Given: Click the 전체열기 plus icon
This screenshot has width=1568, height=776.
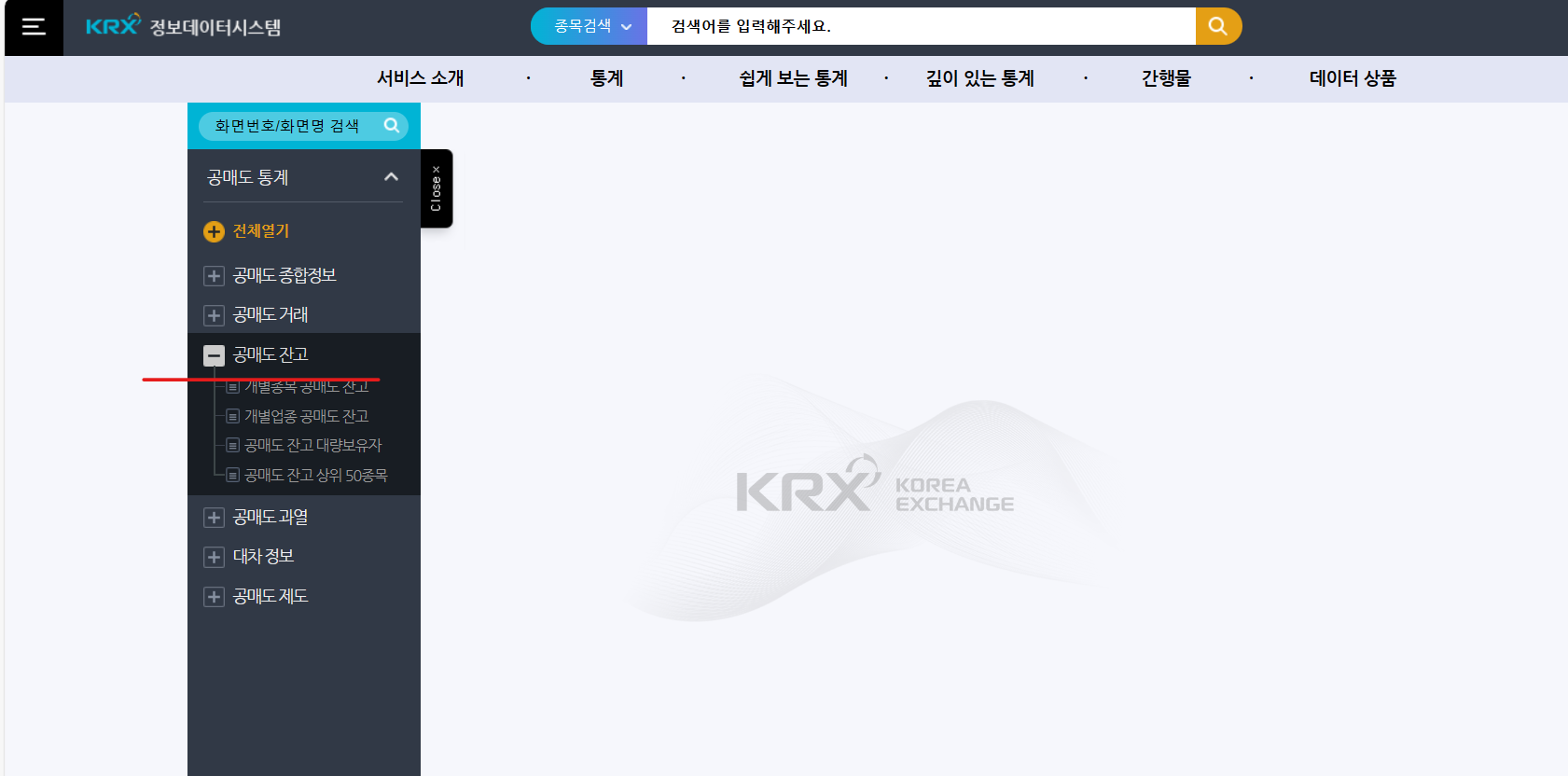Looking at the screenshot, I should pos(214,231).
